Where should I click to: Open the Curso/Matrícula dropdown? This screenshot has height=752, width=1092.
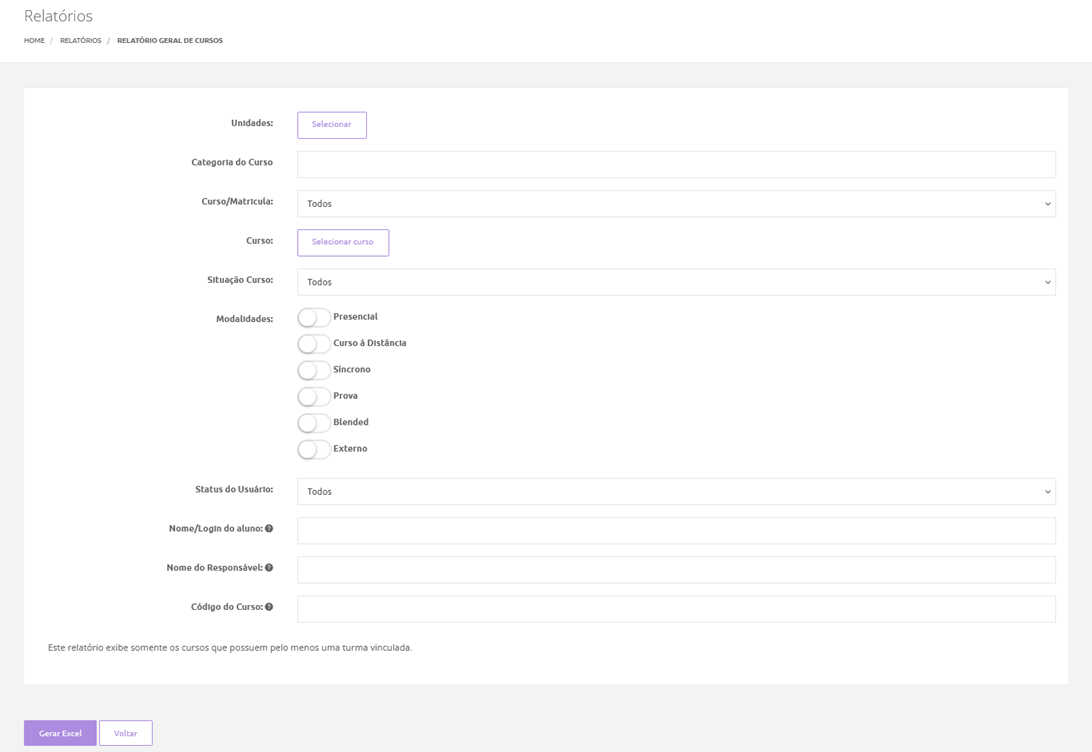[676, 204]
